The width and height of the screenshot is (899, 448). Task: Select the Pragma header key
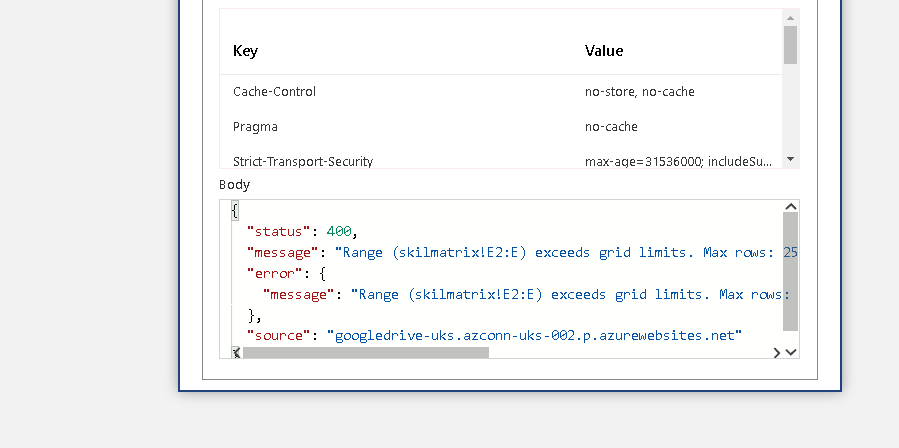pyautogui.click(x=255, y=127)
